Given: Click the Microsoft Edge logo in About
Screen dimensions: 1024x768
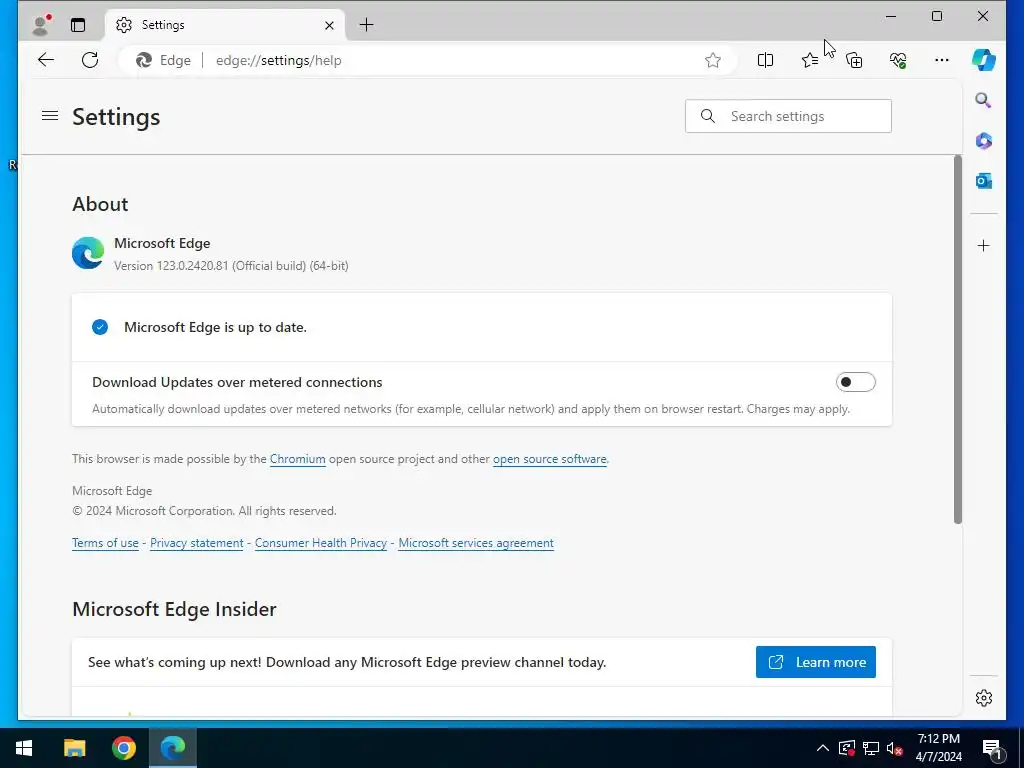Looking at the screenshot, I should click(88, 253).
